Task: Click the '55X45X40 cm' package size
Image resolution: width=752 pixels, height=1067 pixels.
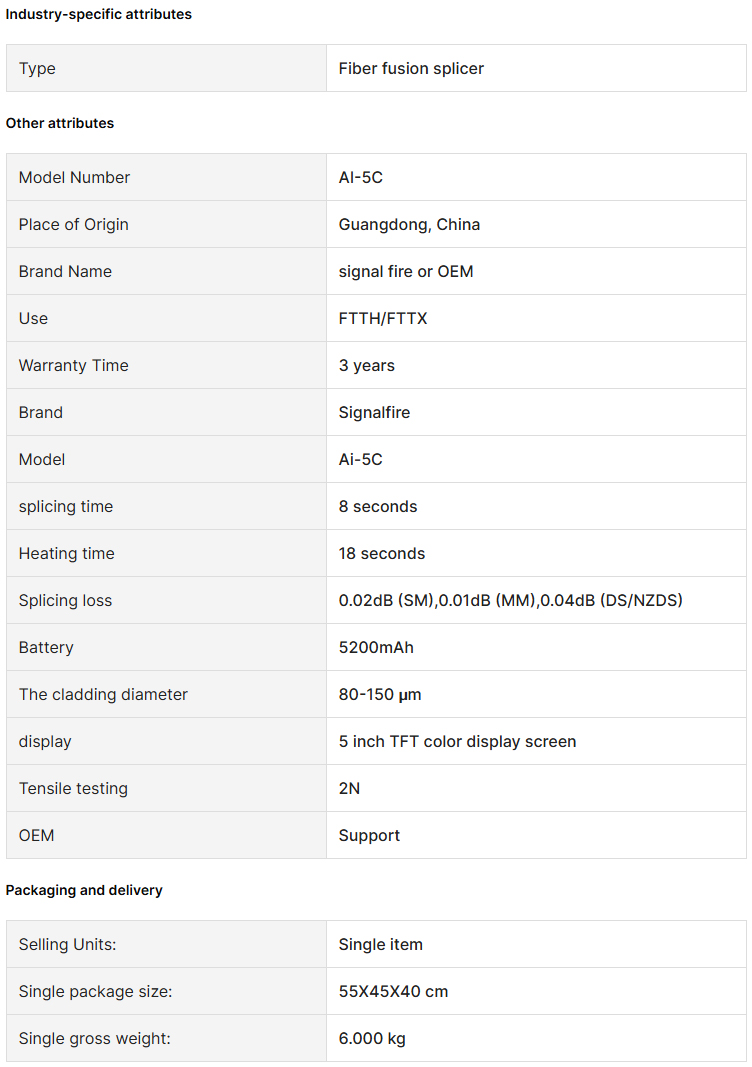Action: pos(393,991)
